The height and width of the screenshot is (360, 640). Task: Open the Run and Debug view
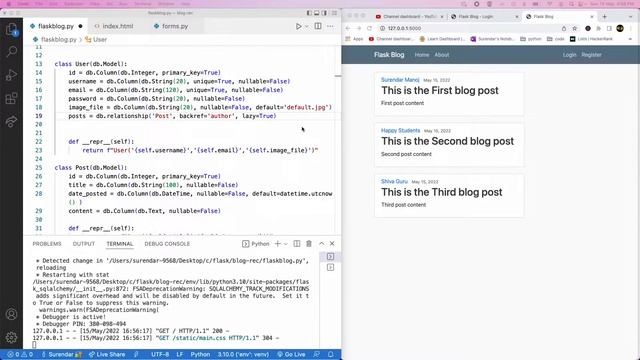pos(11,75)
